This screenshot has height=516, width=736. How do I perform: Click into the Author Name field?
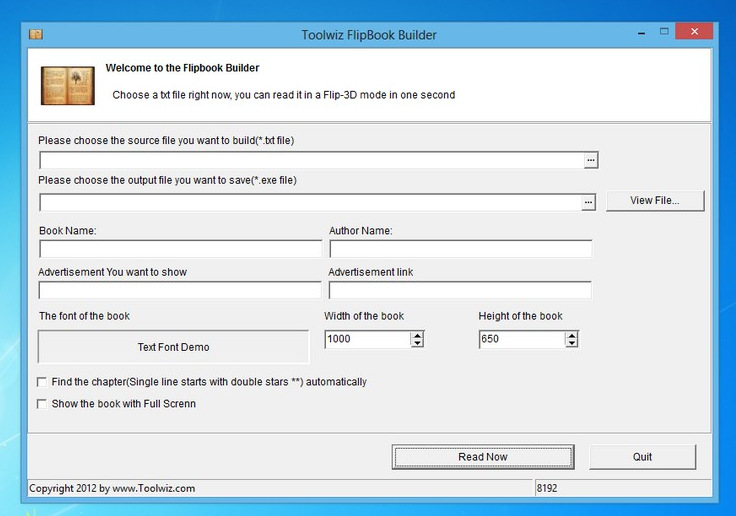tap(460, 249)
